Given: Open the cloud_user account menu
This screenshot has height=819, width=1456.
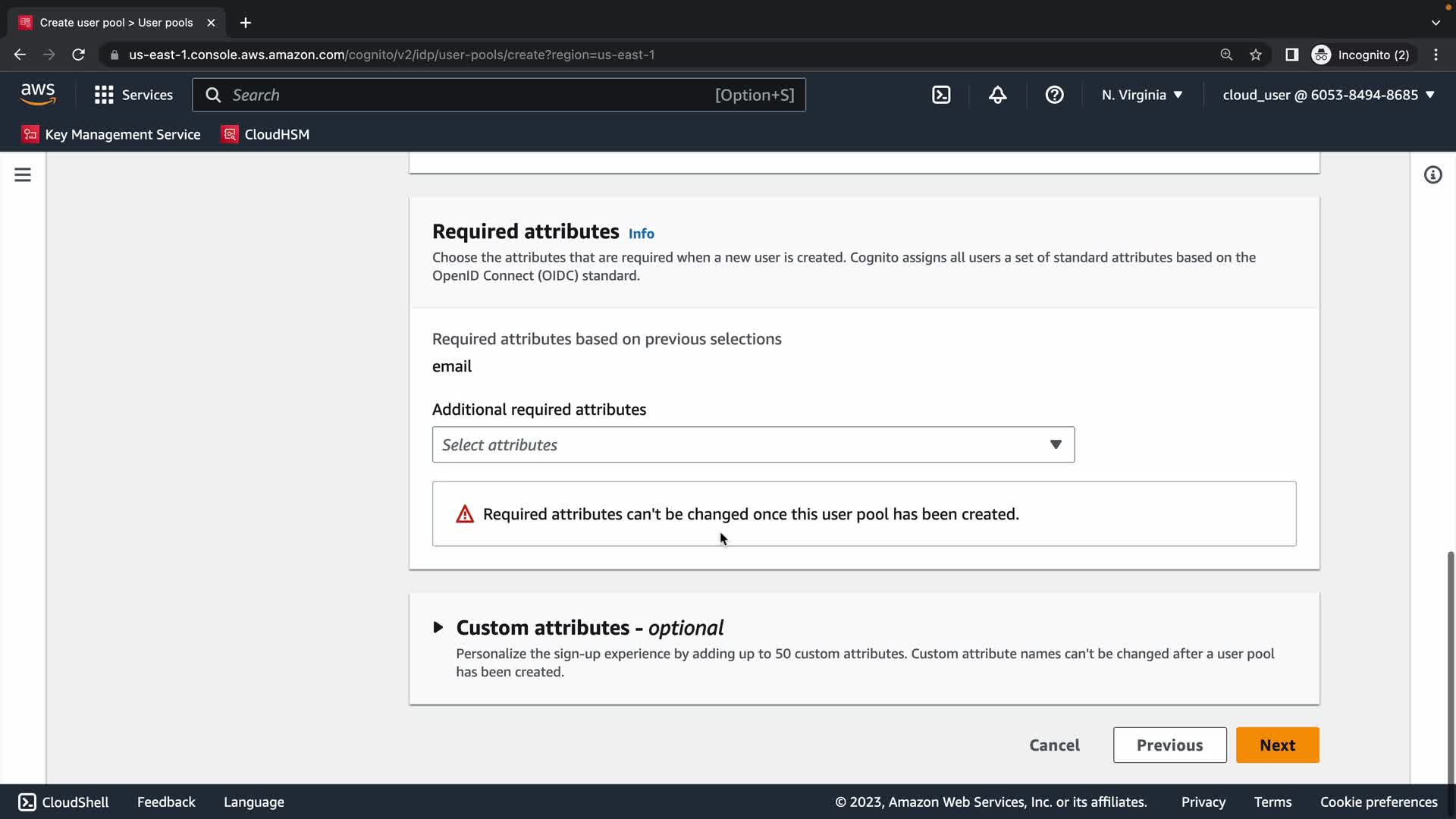Looking at the screenshot, I should 1329,95.
